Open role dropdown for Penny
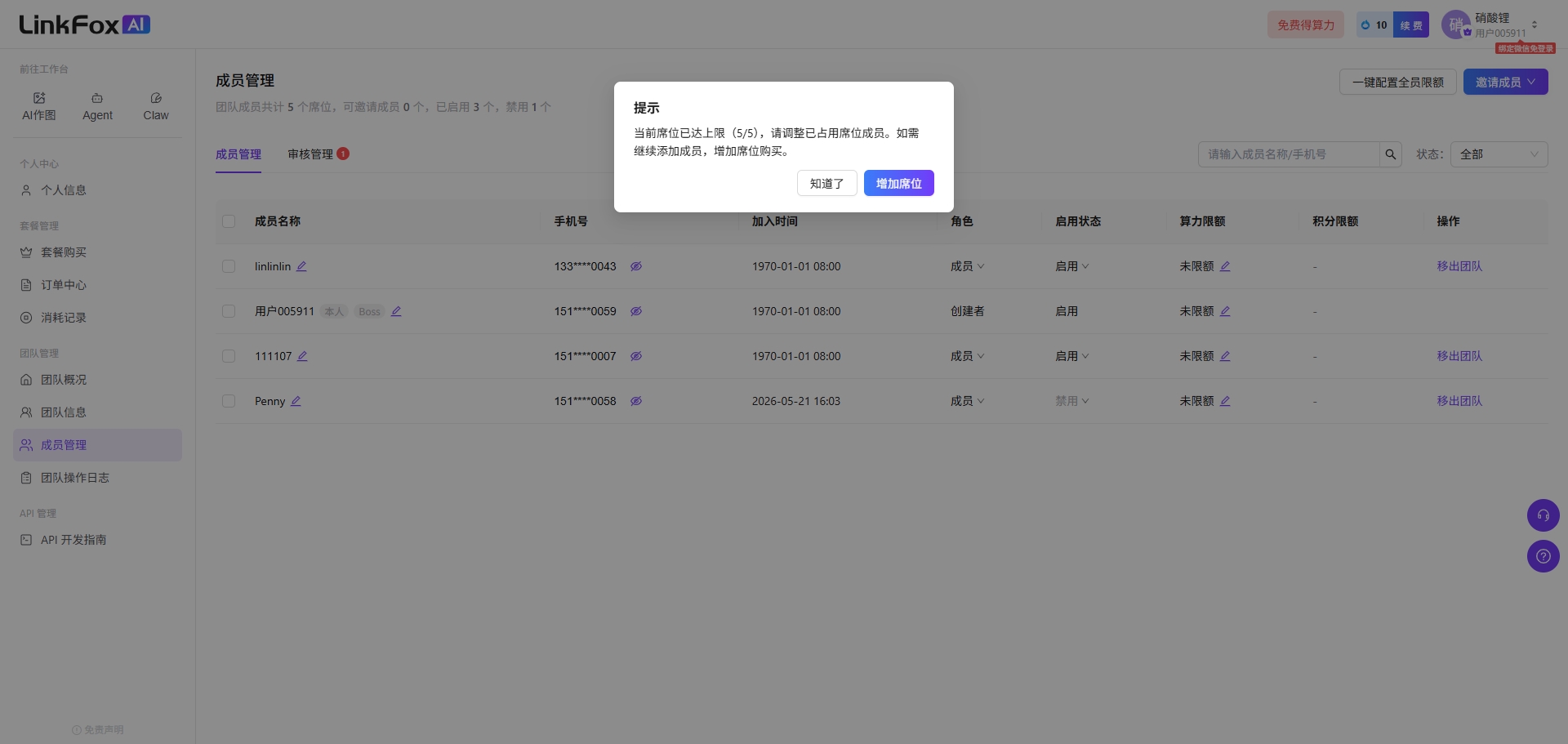Image resolution: width=1568 pixels, height=744 pixels. click(968, 401)
